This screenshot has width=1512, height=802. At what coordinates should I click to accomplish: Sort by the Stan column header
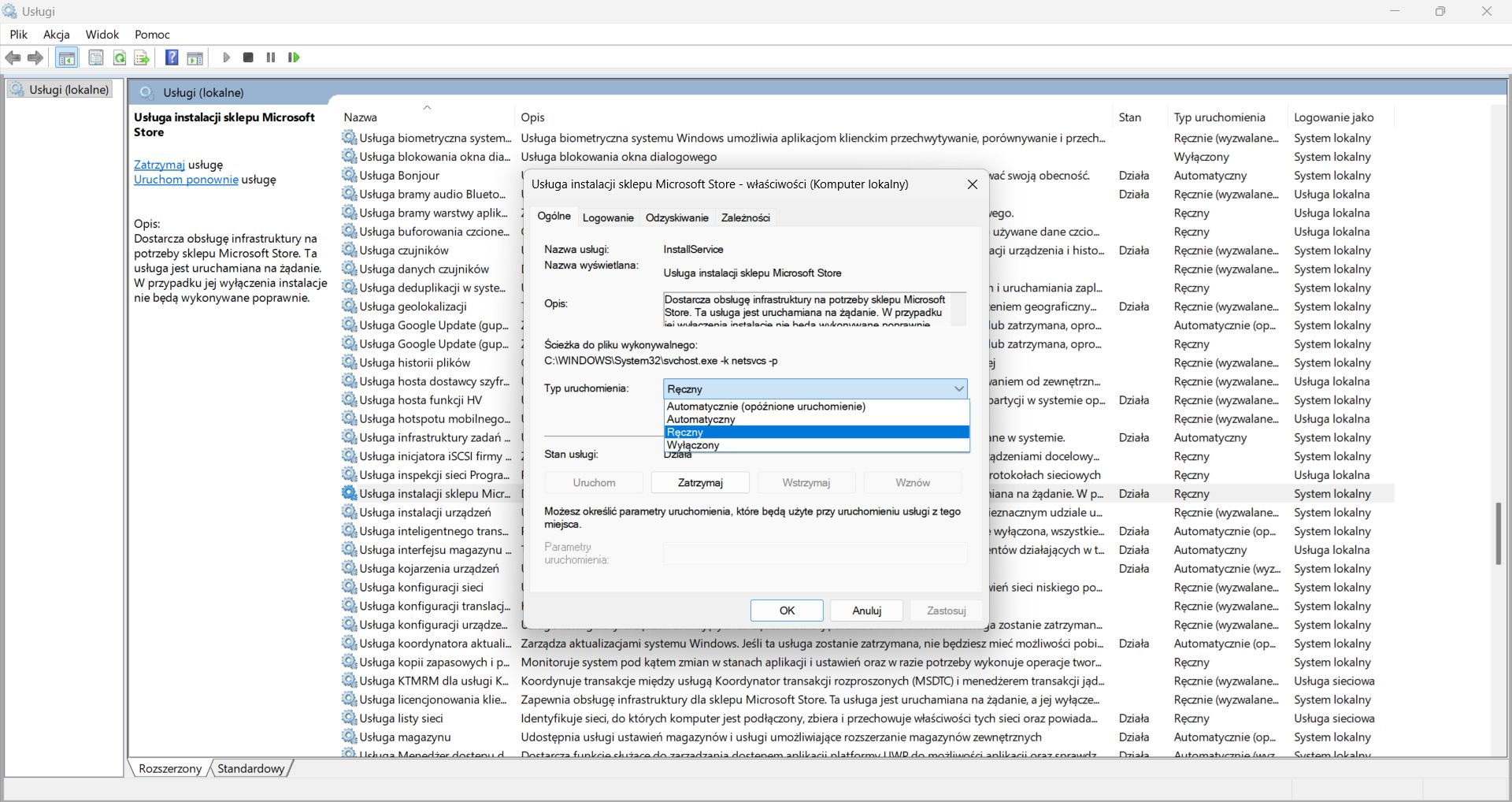click(1140, 117)
